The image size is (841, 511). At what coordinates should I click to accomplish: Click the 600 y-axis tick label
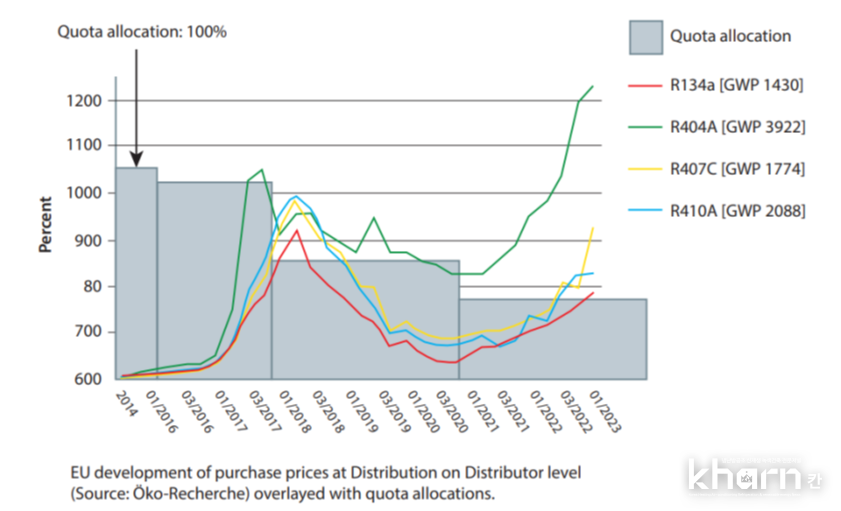point(87,379)
